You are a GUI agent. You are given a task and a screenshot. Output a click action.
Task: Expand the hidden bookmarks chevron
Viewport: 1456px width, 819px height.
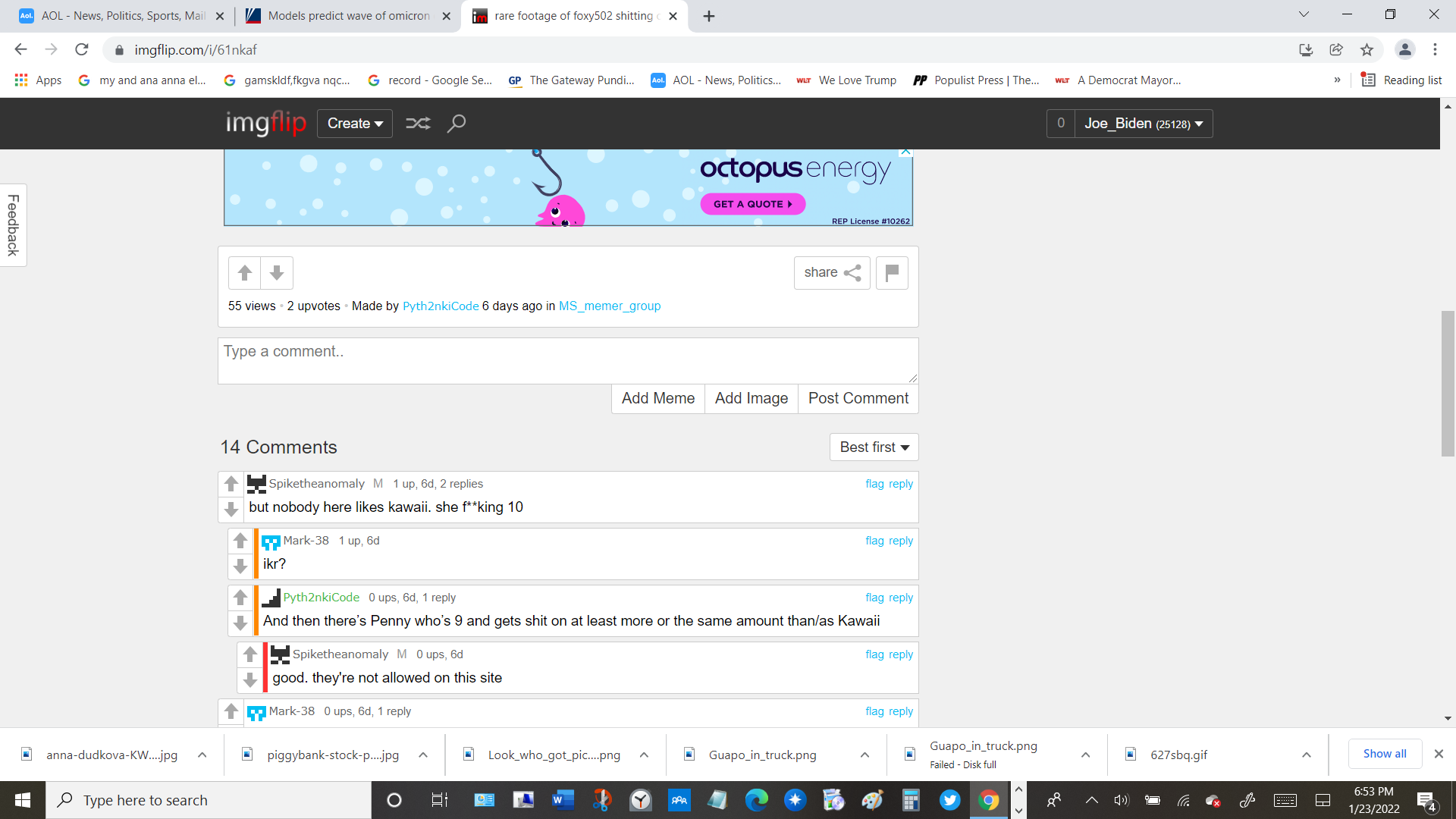(1337, 80)
